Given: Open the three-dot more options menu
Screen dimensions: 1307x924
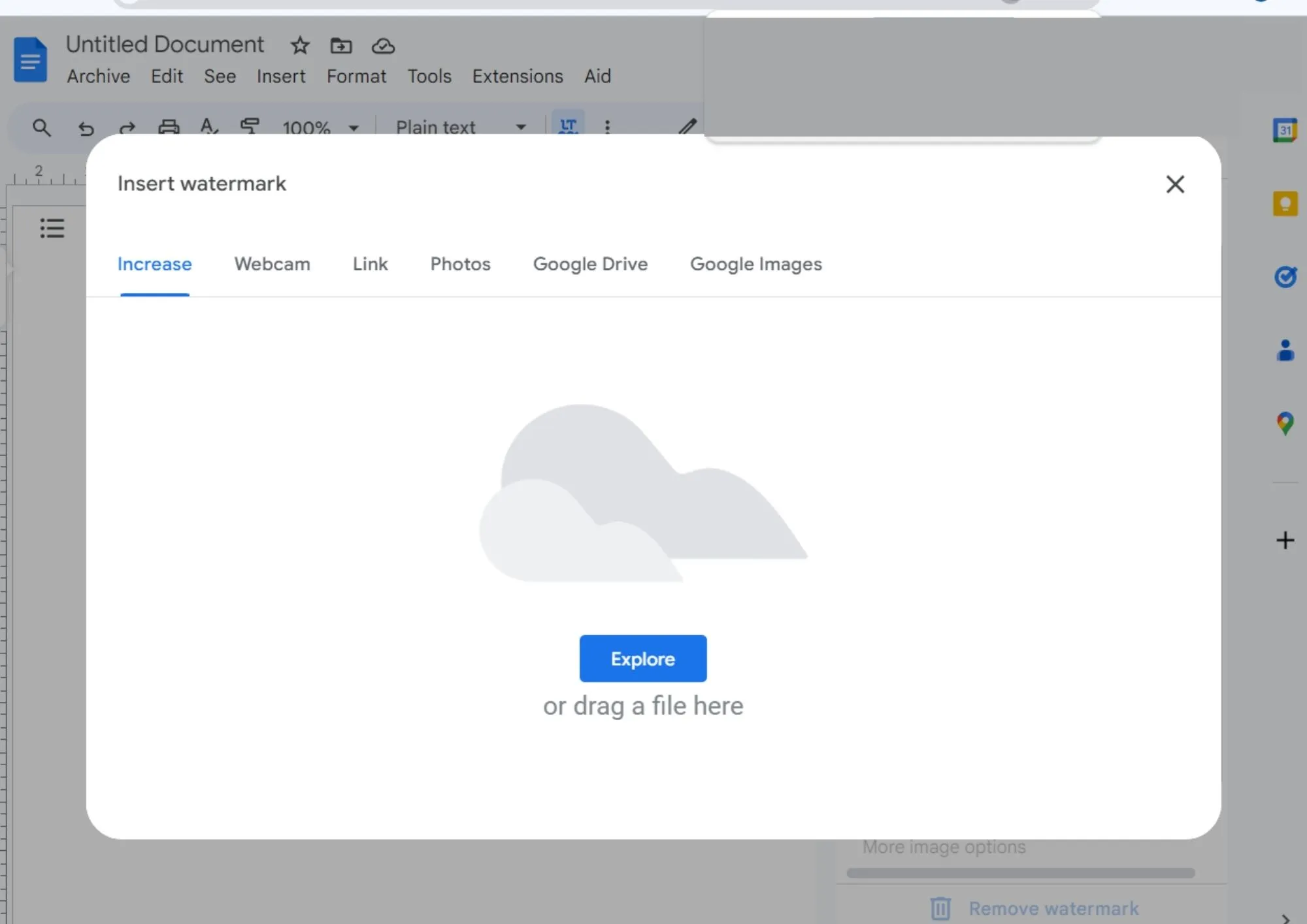Looking at the screenshot, I should pos(607,127).
